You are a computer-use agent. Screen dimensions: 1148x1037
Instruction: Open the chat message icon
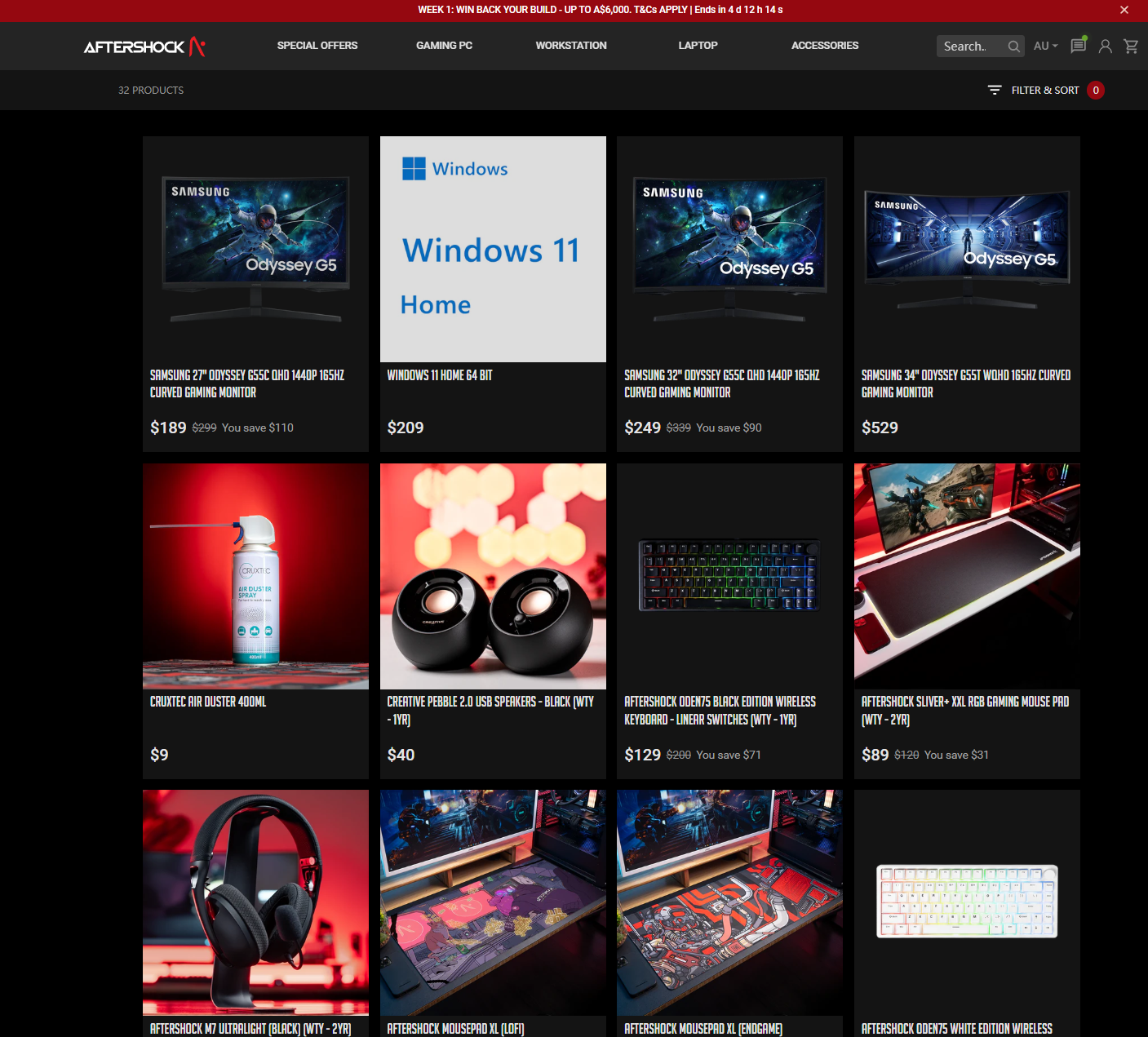[x=1079, y=45]
